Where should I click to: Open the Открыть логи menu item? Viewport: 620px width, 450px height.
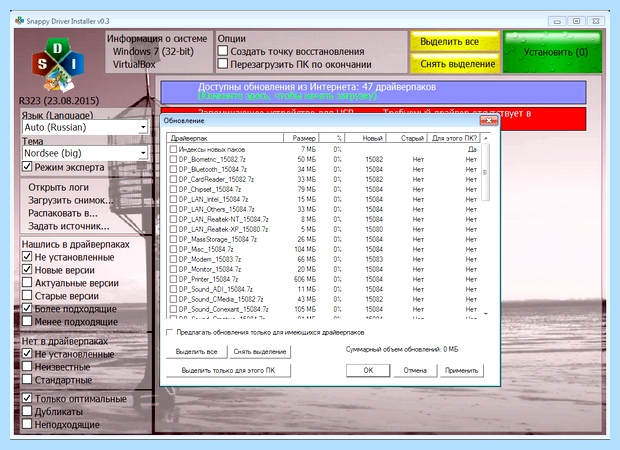(58, 187)
